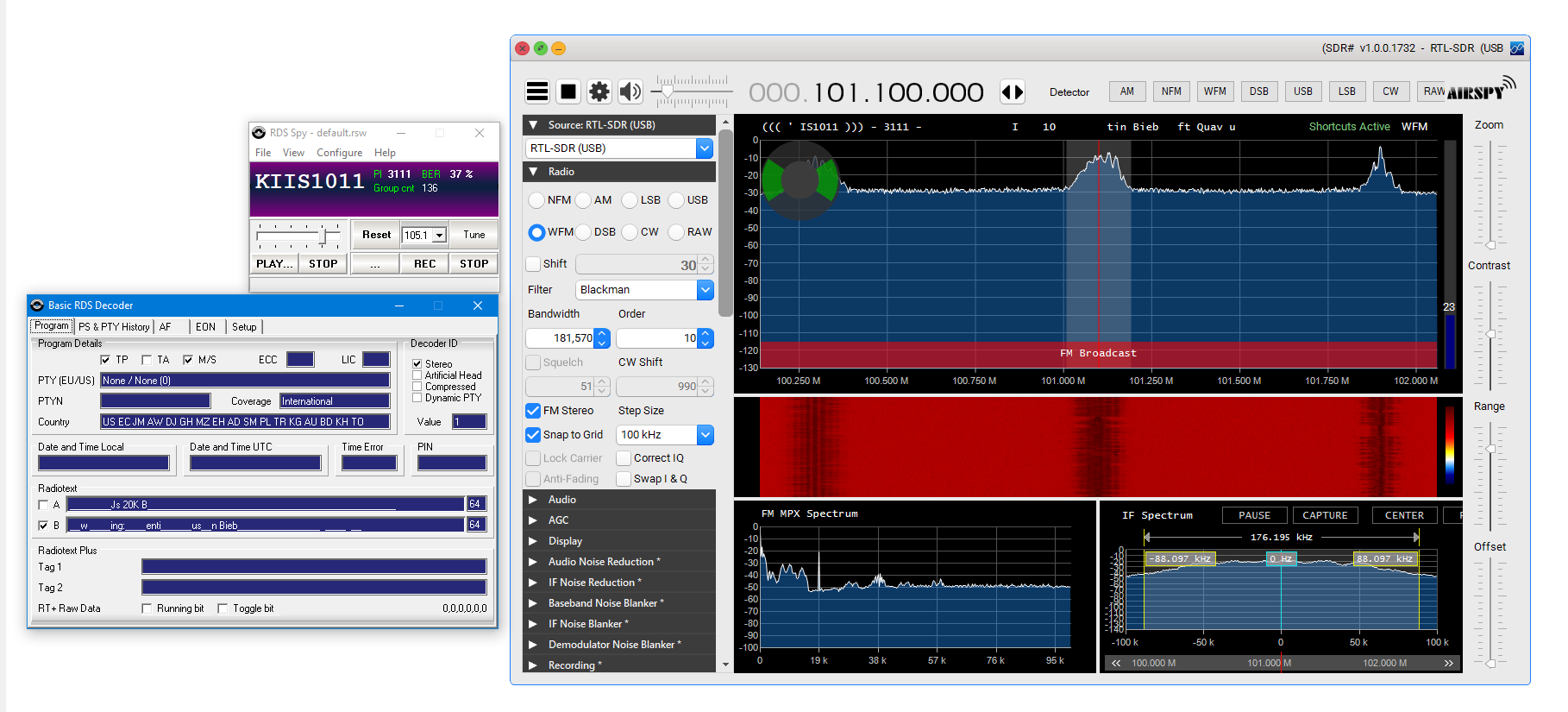1568x712 pixels.
Task: Click the CENTER button in IF Spectrum
Action: click(1404, 515)
